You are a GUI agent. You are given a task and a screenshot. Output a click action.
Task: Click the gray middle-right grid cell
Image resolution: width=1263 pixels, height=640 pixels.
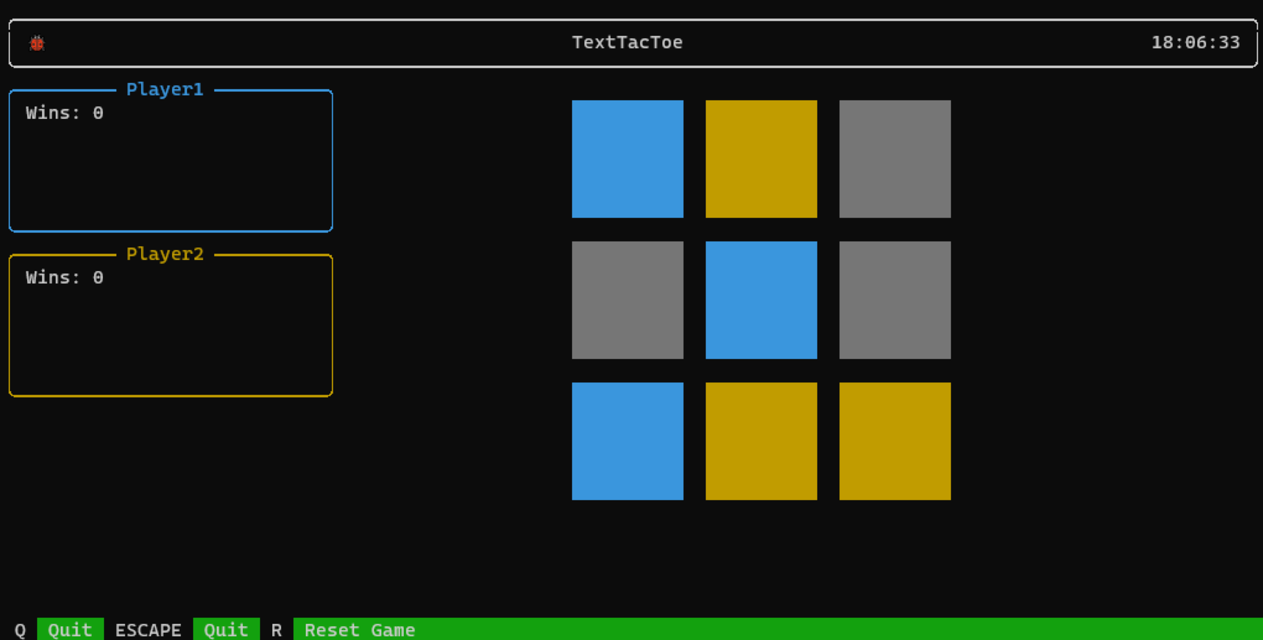pos(894,299)
